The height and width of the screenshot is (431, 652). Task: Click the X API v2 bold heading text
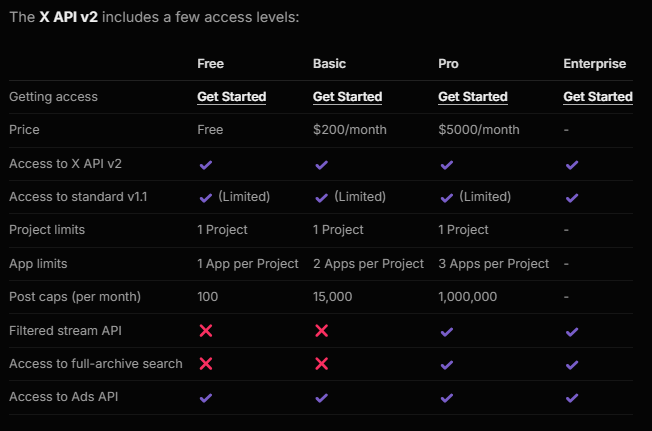coord(69,17)
